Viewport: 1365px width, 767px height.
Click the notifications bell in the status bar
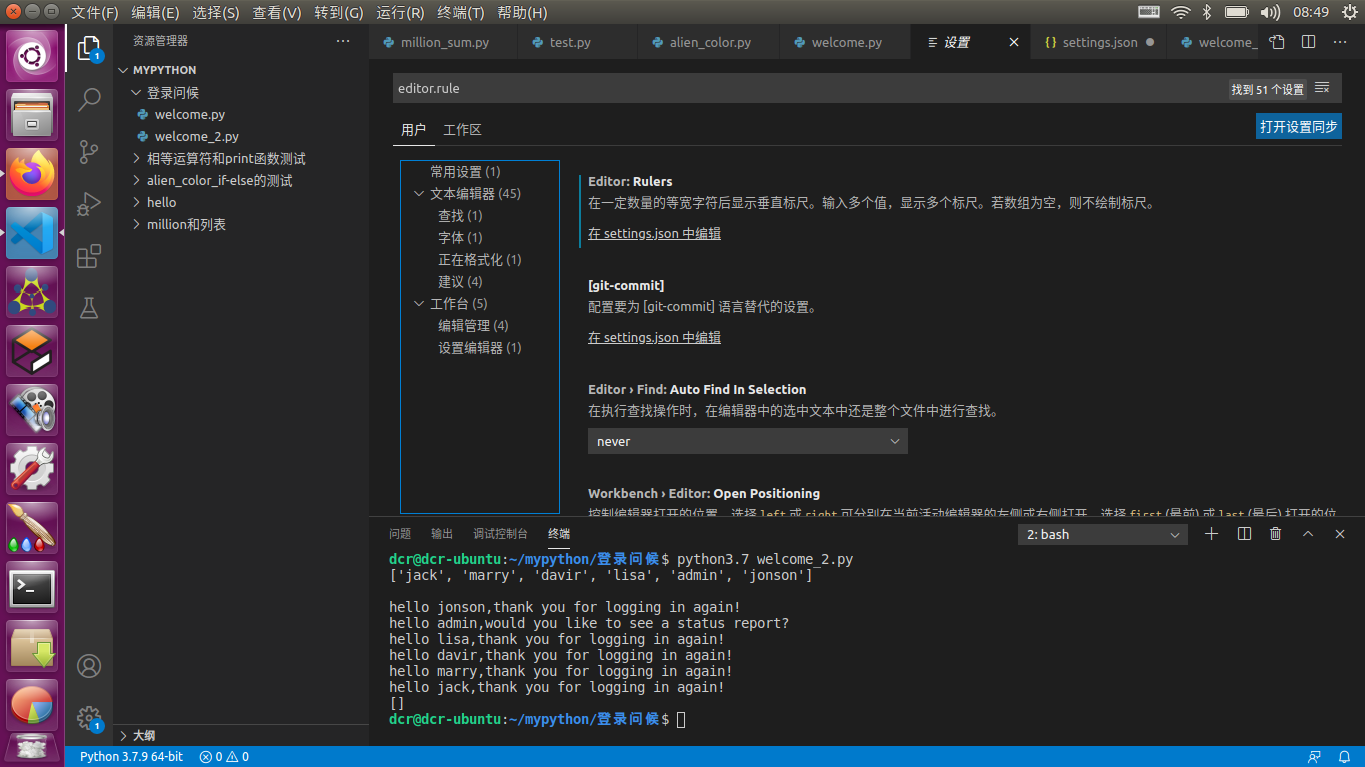[1344, 756]
